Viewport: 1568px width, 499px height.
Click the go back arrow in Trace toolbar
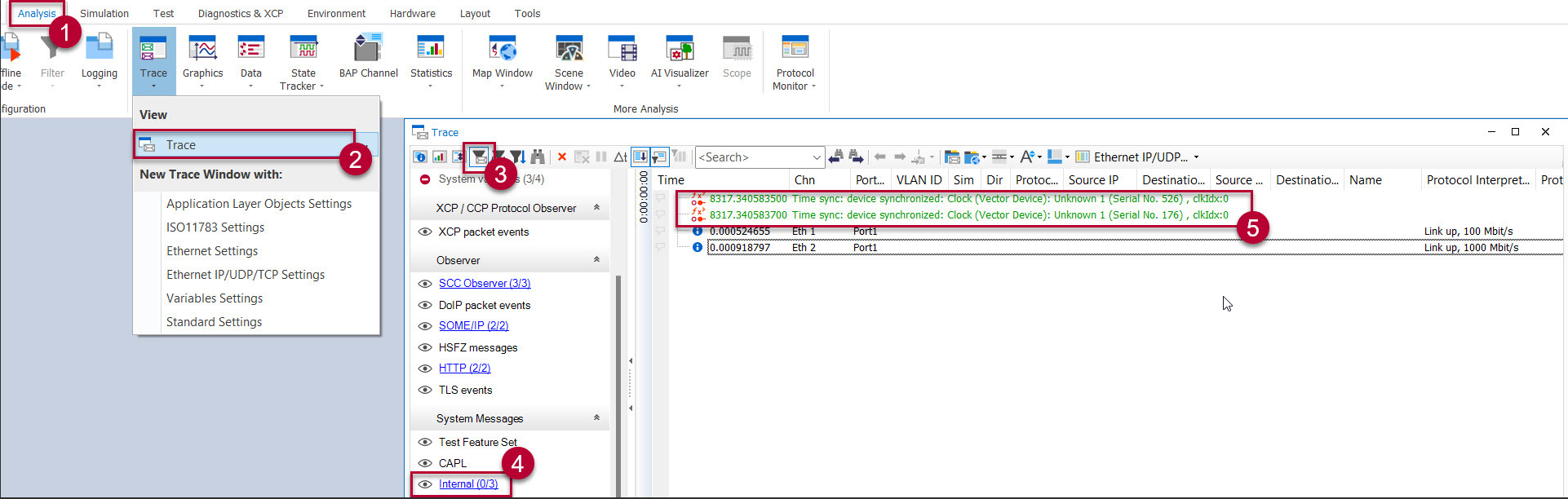coord(879,157)
